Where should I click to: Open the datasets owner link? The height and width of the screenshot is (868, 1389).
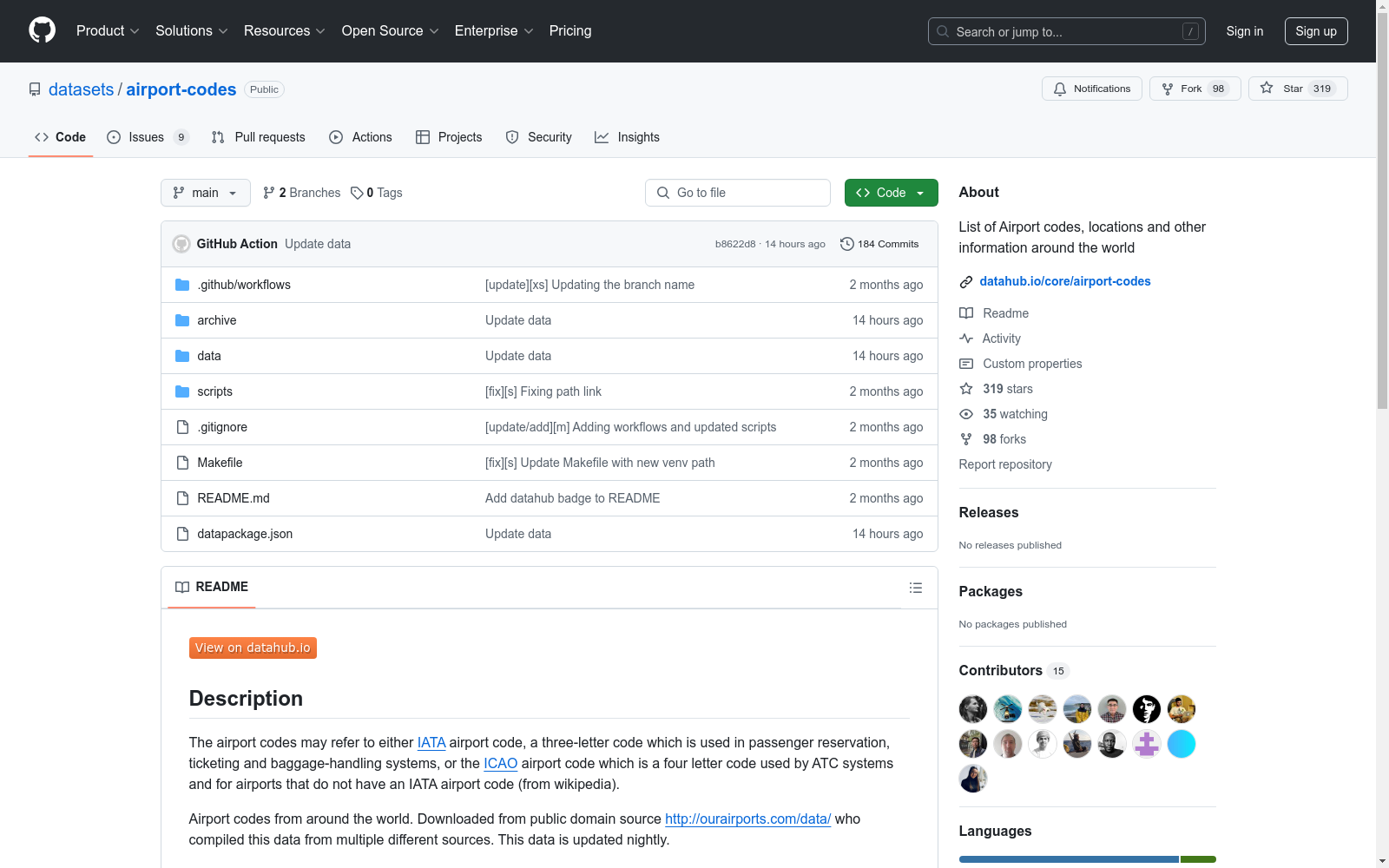point(81,89)
